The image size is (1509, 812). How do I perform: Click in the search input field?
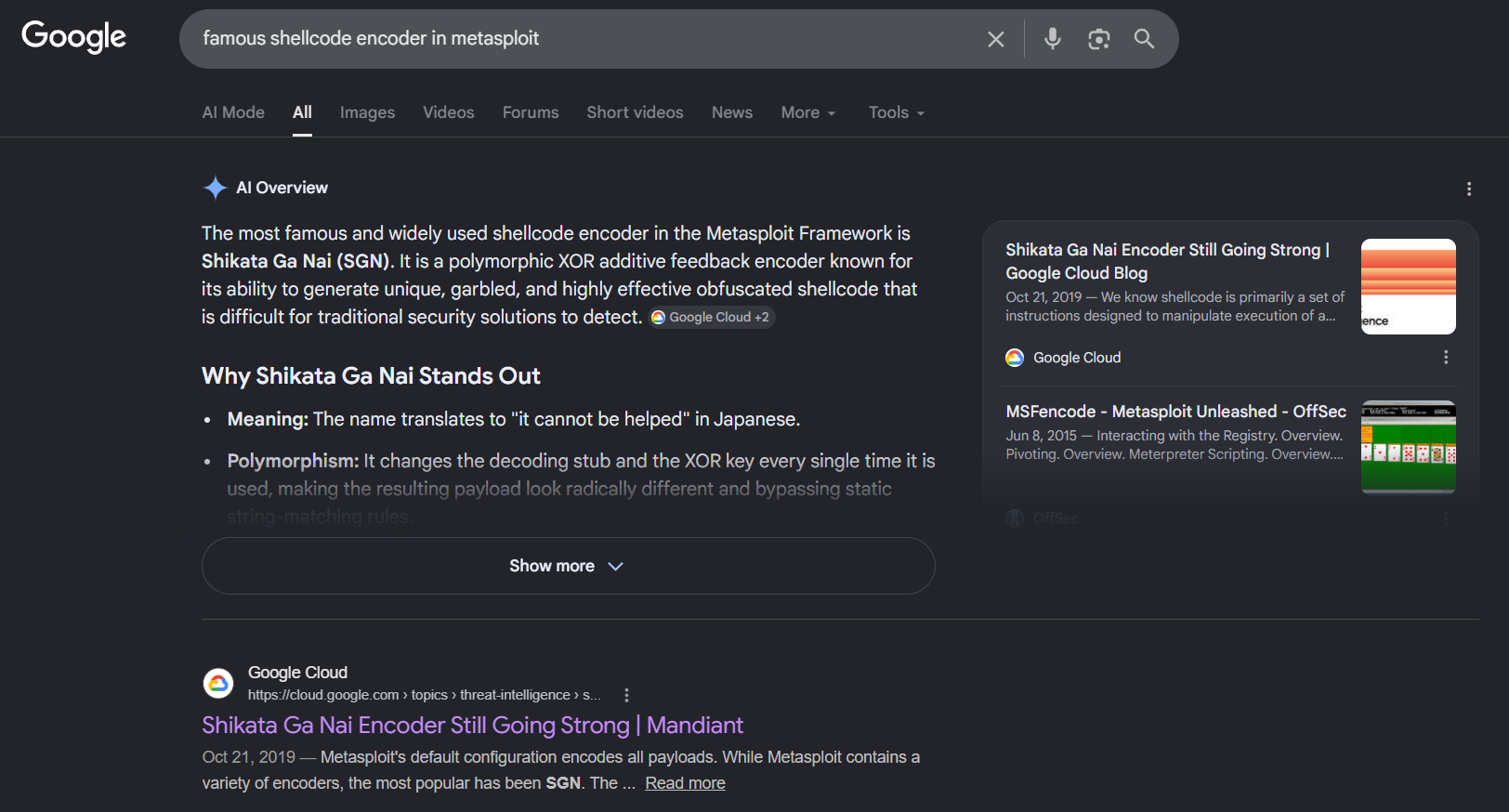click(x=585, y=39)
